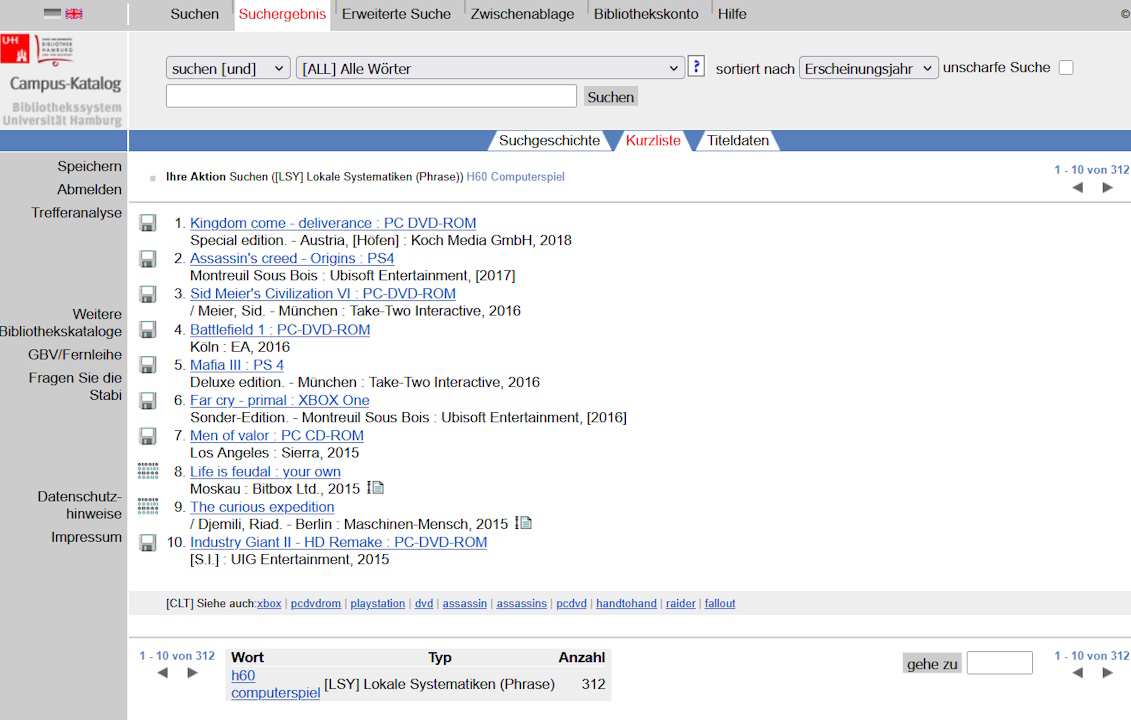Open the 'Far cry - primal : XBOX One' title
The image size is (1131, 720).
tap(279, 400)
